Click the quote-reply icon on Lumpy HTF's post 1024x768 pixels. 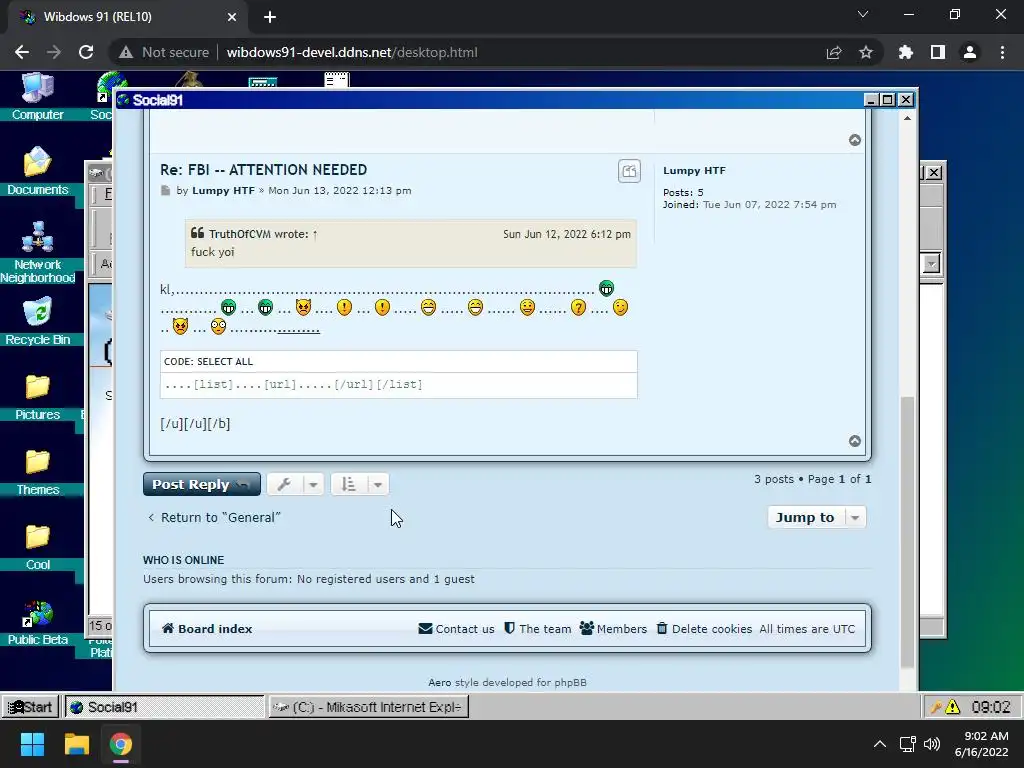(x=629, y=171)
